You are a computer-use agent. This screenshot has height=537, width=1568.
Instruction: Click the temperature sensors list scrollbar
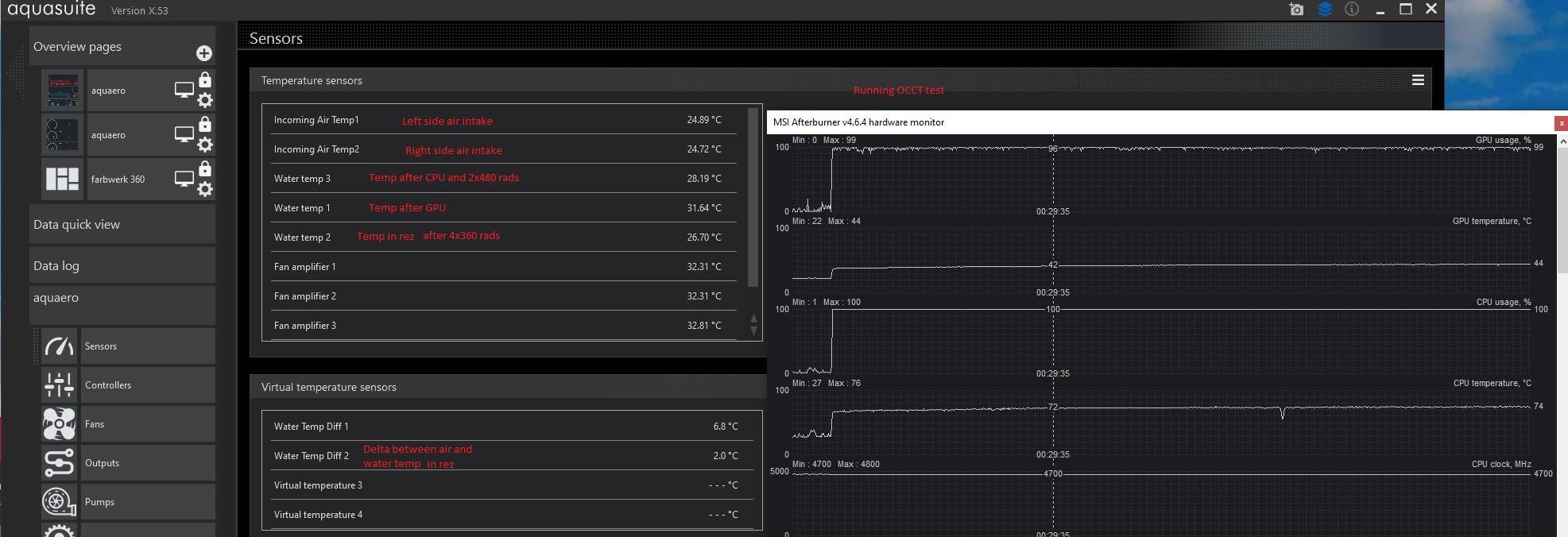753,199
